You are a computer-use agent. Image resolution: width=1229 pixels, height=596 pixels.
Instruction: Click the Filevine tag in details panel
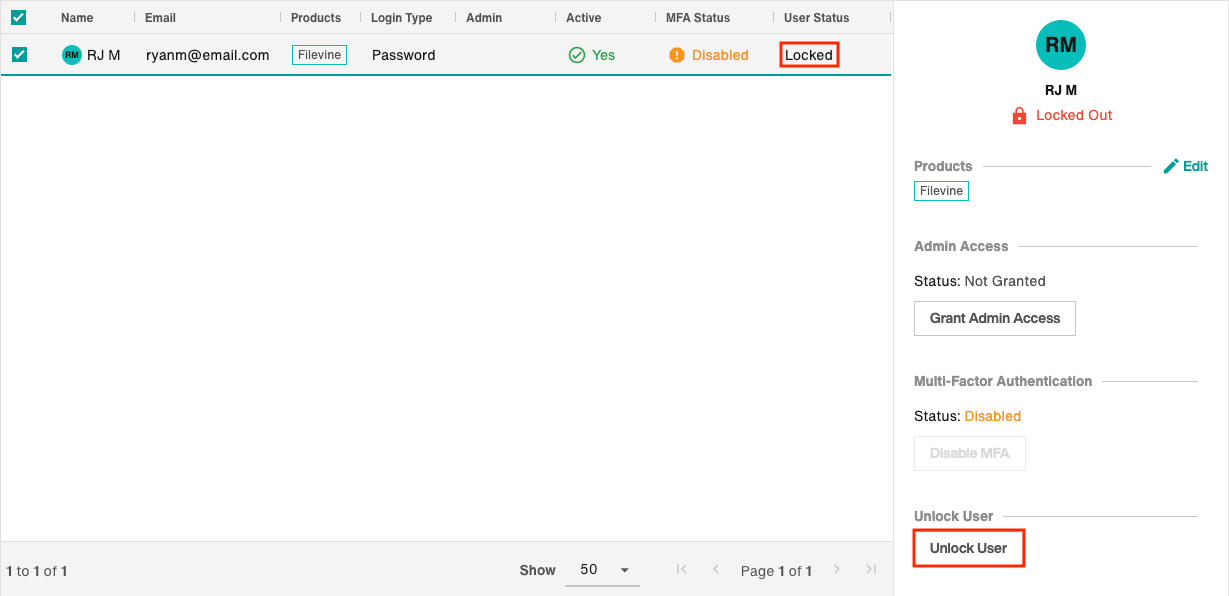click(941, 190)
